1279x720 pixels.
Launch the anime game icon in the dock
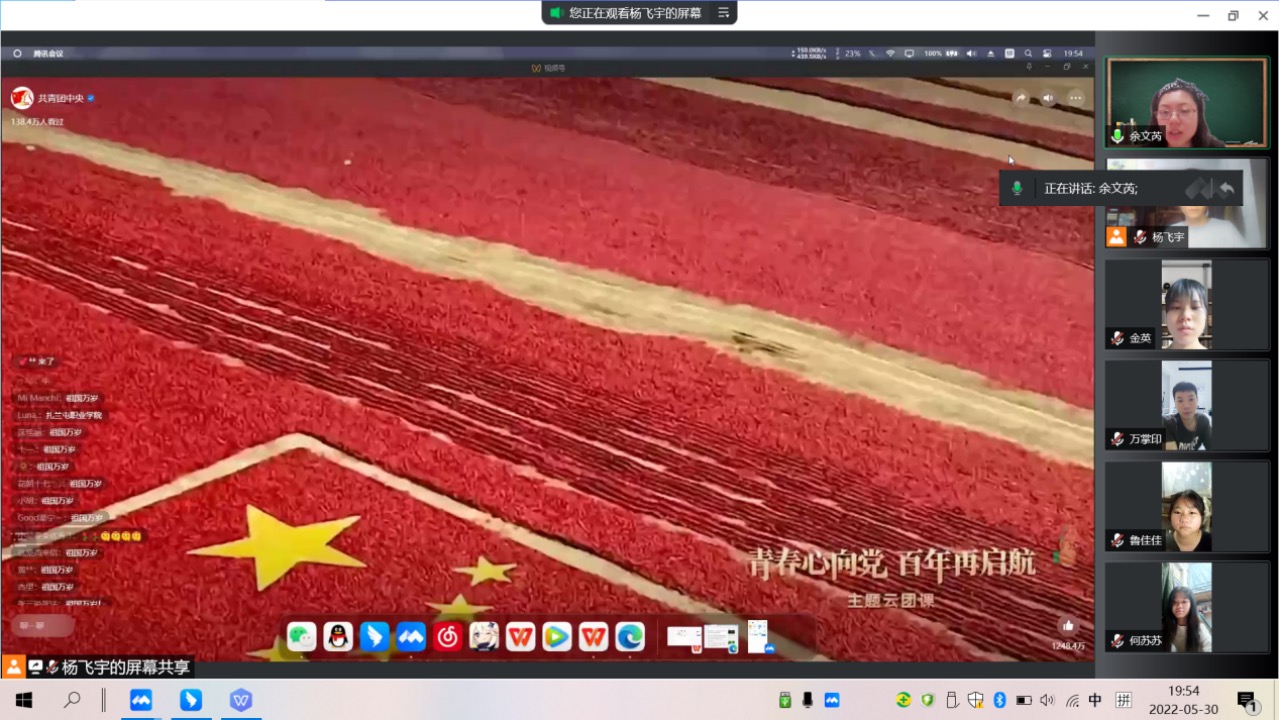coord(484,636)
